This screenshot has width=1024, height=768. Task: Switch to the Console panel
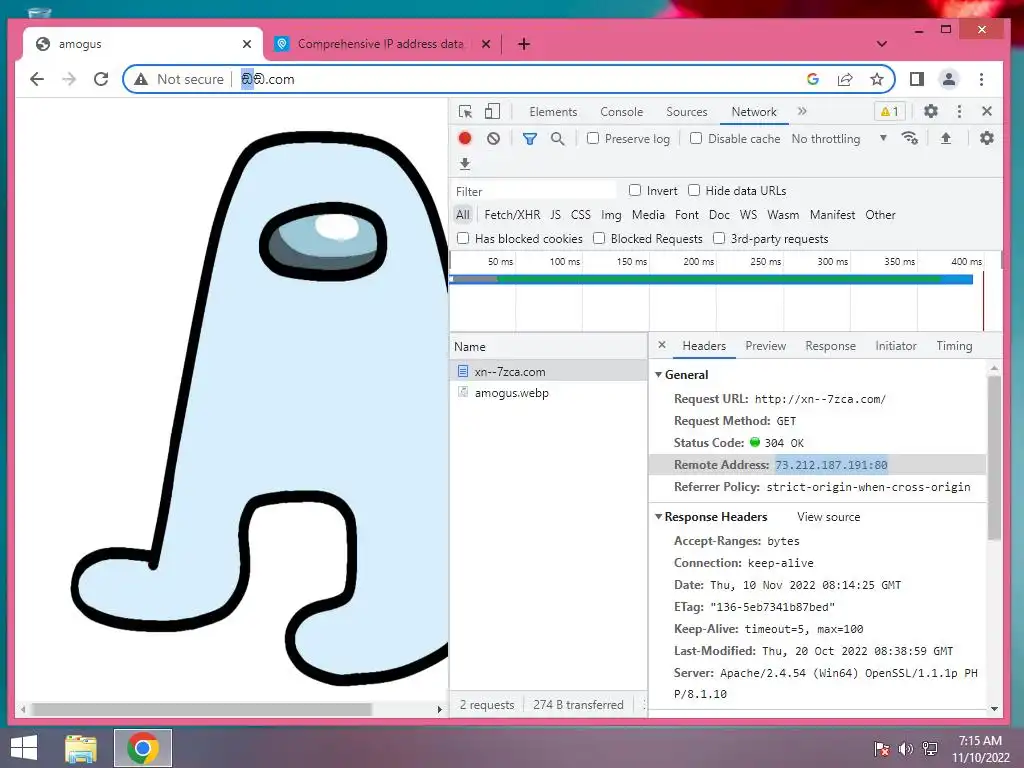coord(622,112)
